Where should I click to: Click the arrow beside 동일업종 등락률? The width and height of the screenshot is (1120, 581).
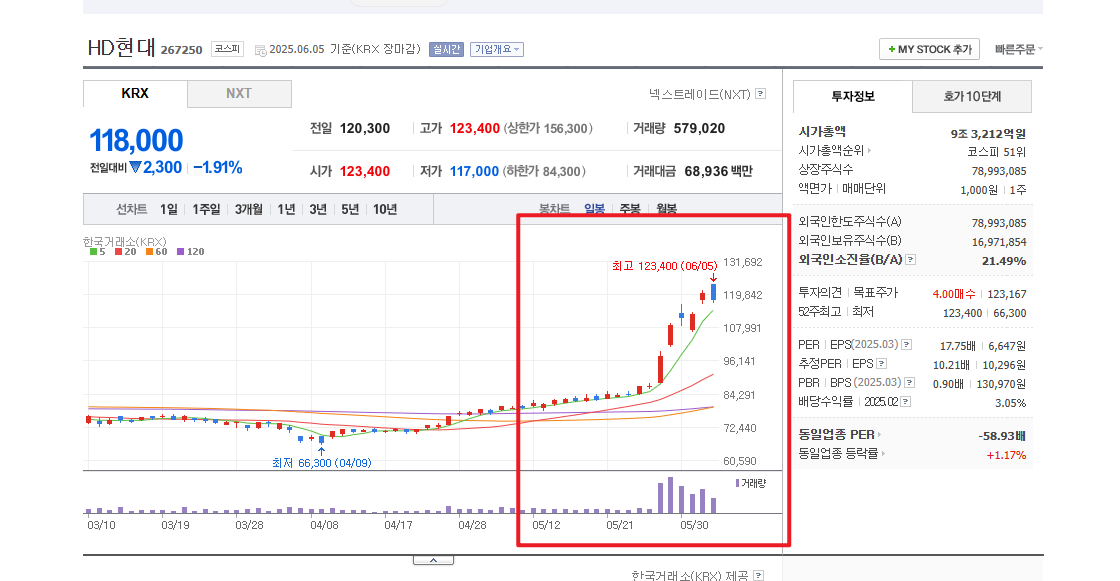coord(884,453)
